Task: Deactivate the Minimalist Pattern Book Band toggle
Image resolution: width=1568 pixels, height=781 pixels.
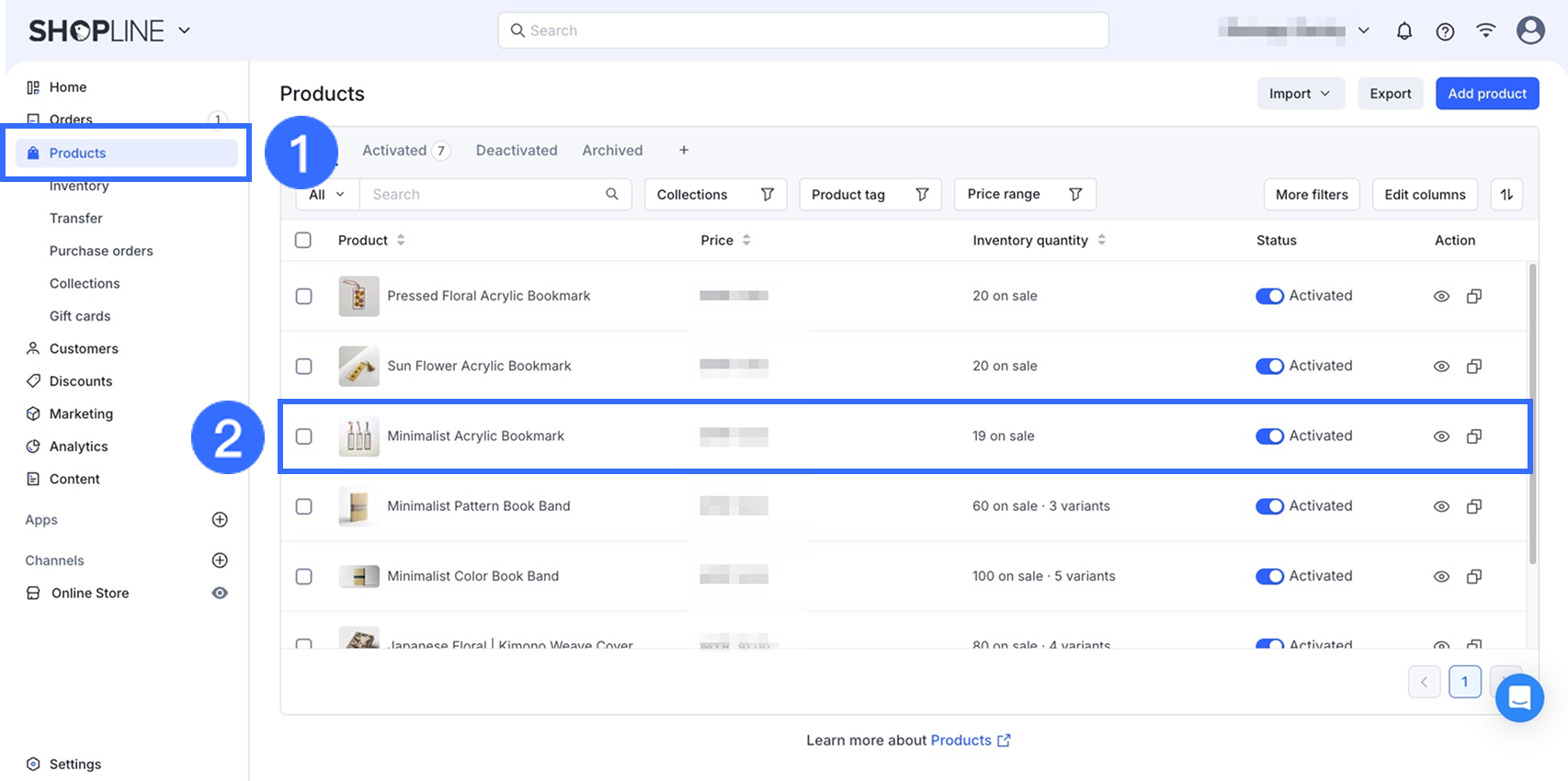Action: pos(1269,506)
